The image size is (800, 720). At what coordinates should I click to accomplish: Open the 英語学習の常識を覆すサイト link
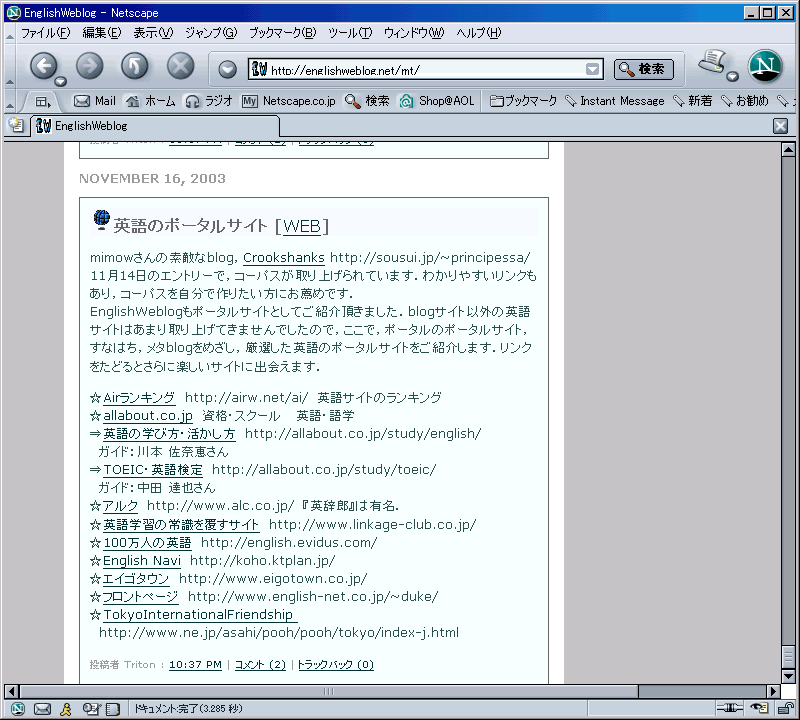(181, 525)
